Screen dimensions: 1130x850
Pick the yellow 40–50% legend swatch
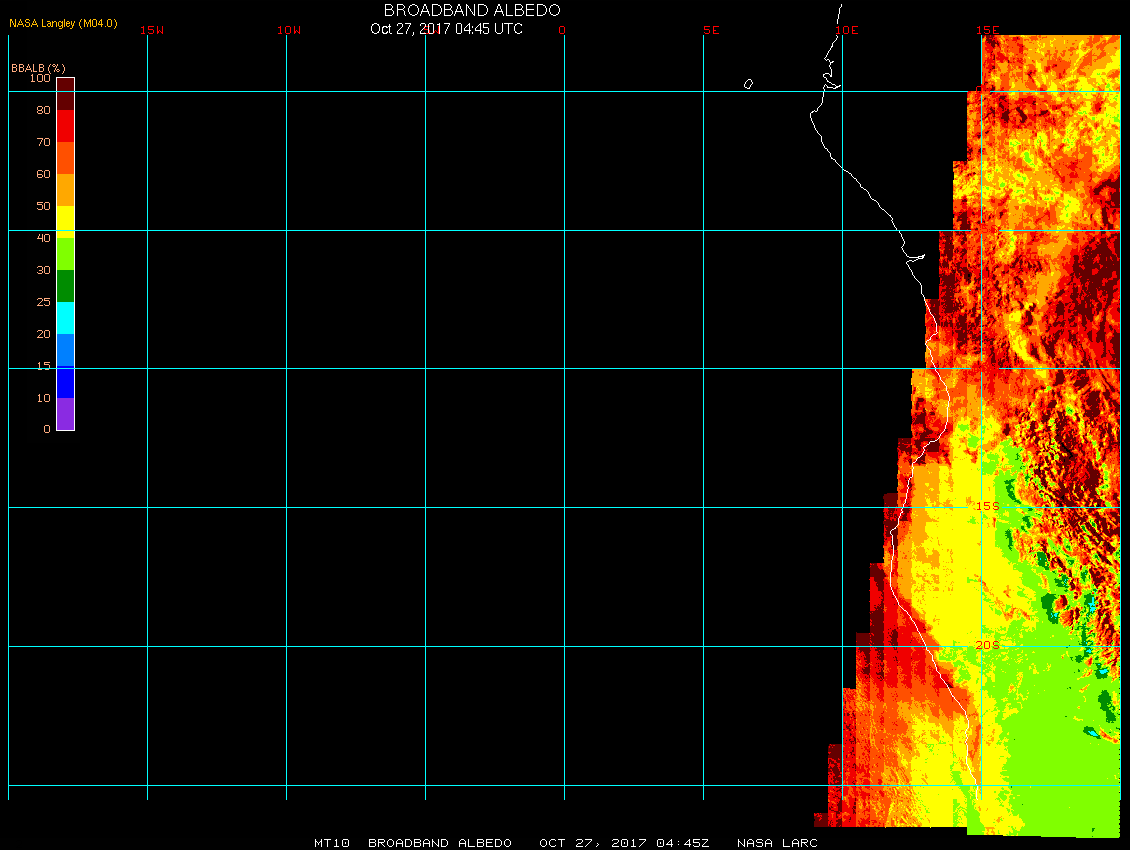coord(65,220)
